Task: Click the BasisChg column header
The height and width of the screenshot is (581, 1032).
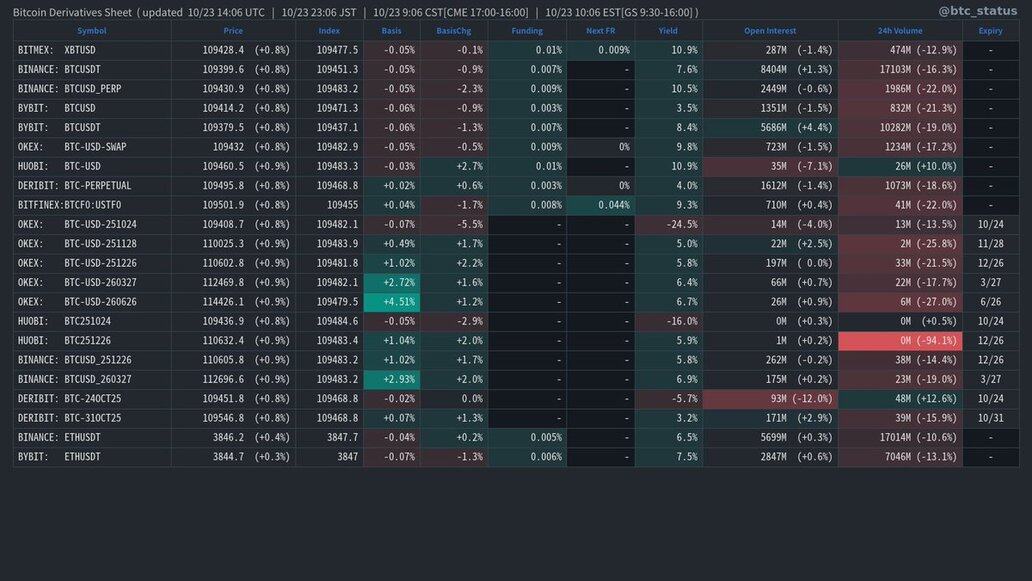Action: click(454, 31)
